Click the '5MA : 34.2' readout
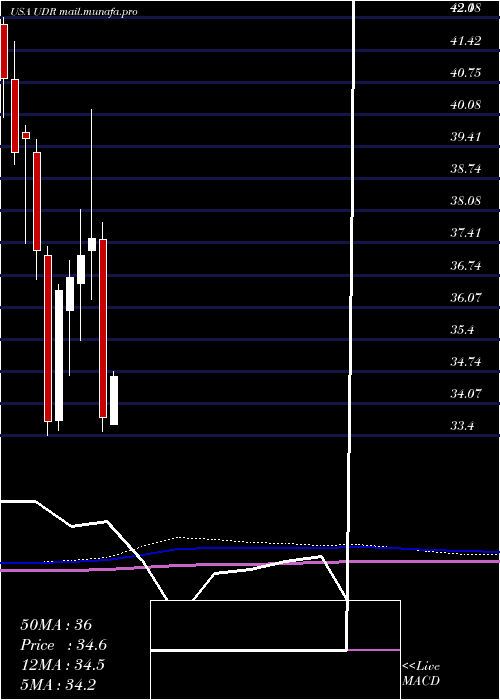This screenshot has height=700, width=500. [58, 685]
